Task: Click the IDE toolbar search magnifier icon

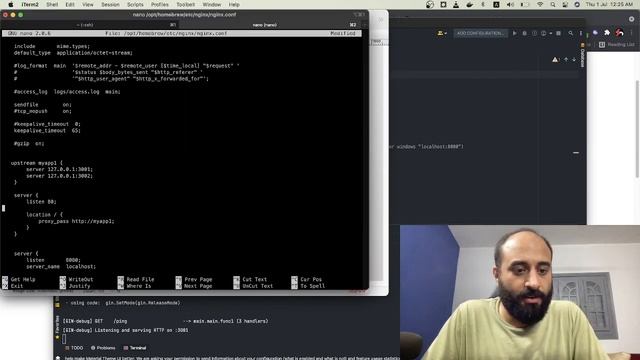Action: coord(571,33)
